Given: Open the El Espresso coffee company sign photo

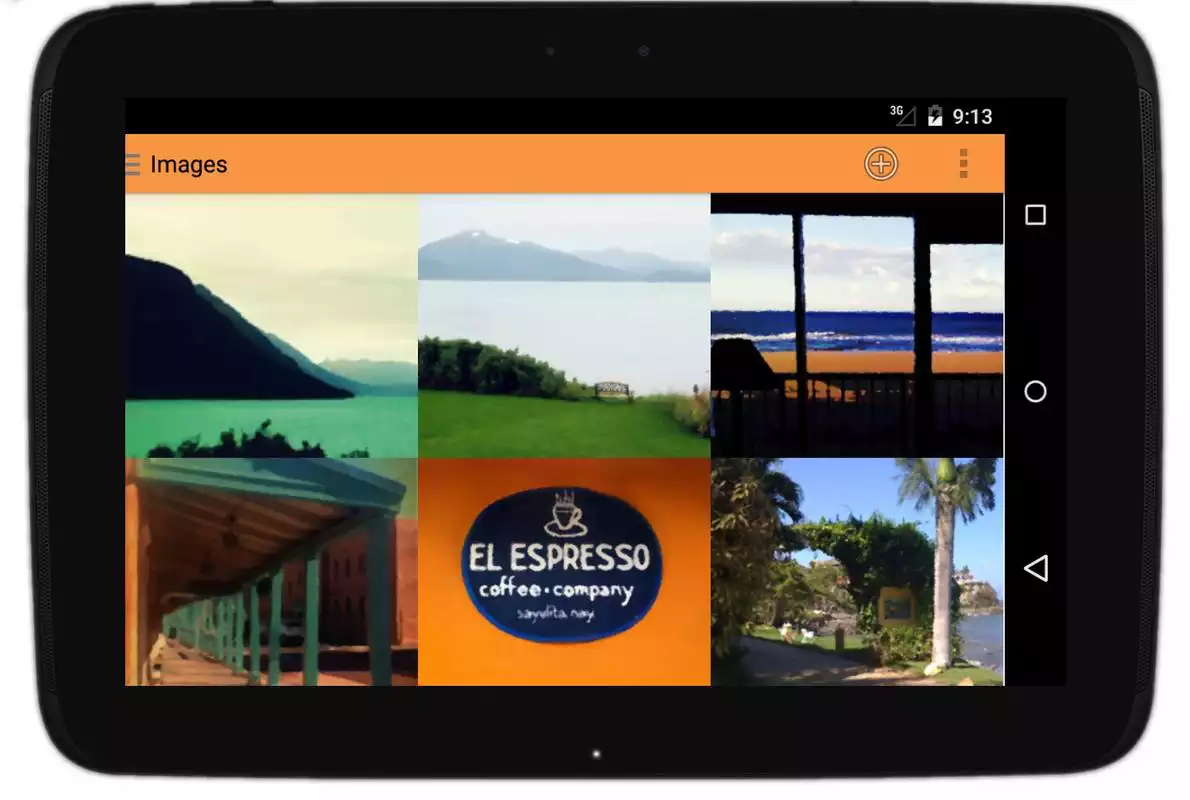Looking at the screenshot, I should [x=565, y=572].
